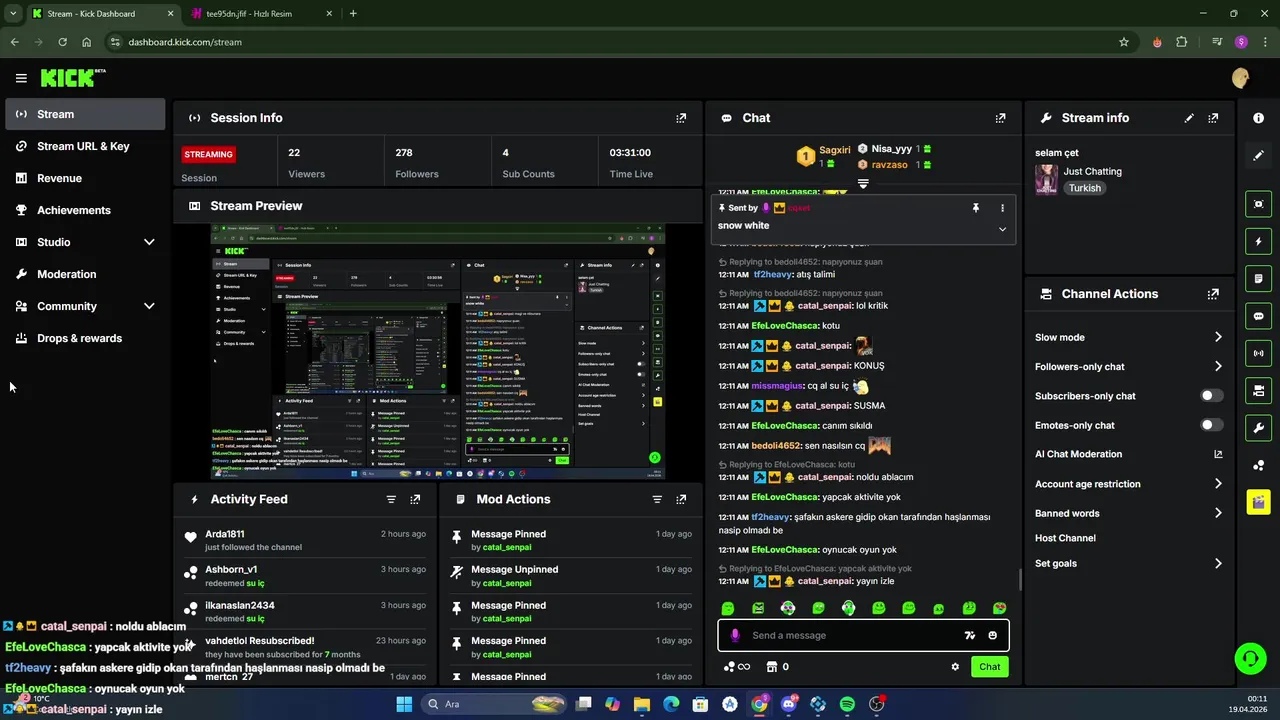Open catal_senpai under first Message Pinned
This screenshot has width=1280, height=720.
(x=506, y=547)
